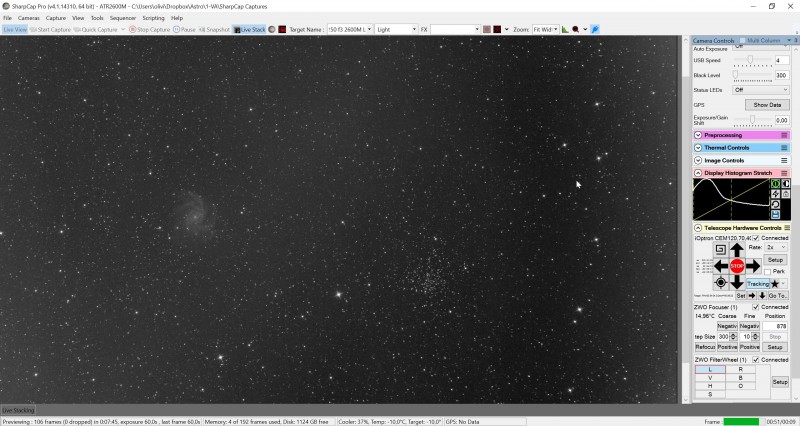Toggle the iOptron mount Connected checkbox
The image size is (800, 426).
[x=756, y=238]
